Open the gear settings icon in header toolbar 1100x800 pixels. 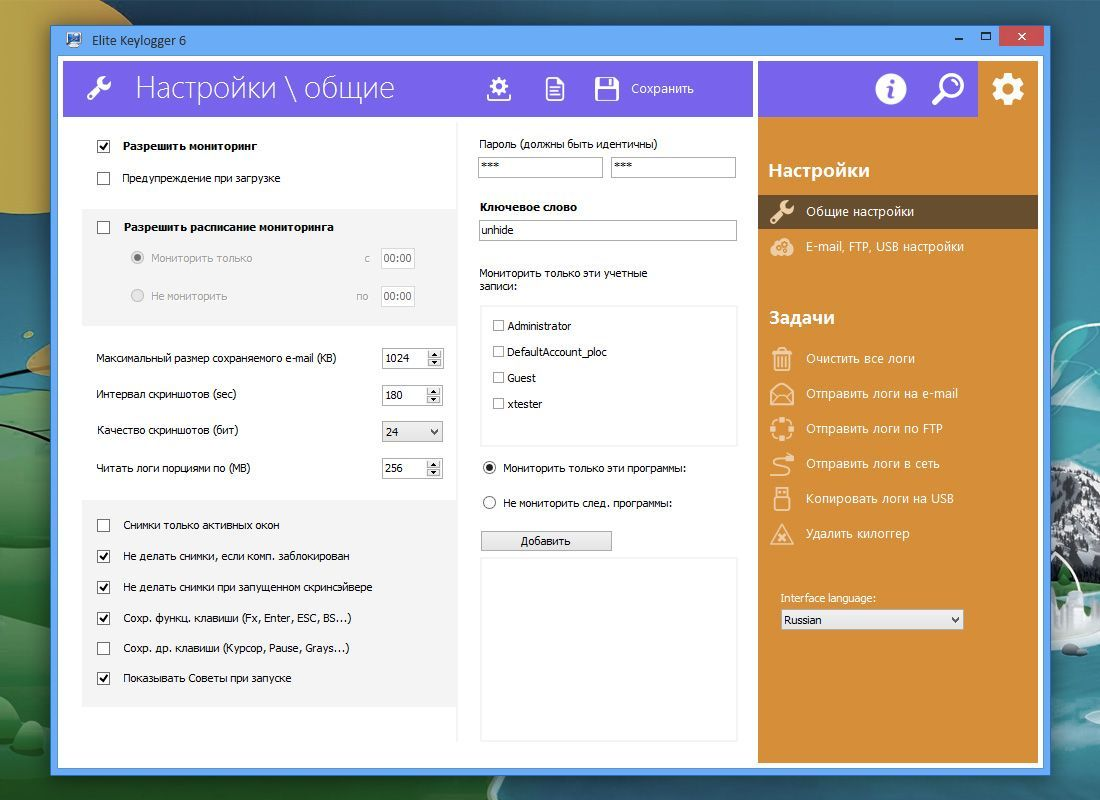[499, 88]
